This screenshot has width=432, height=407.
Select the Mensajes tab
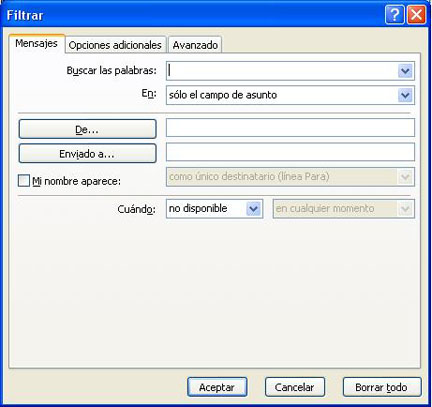[x=36, y=43]
